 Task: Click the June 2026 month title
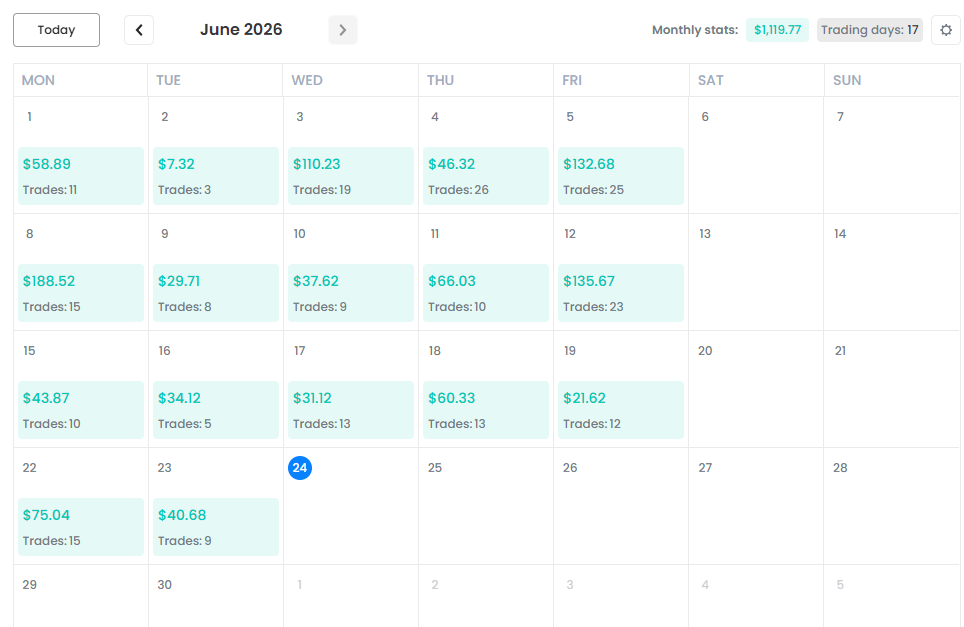coord(241,30)
